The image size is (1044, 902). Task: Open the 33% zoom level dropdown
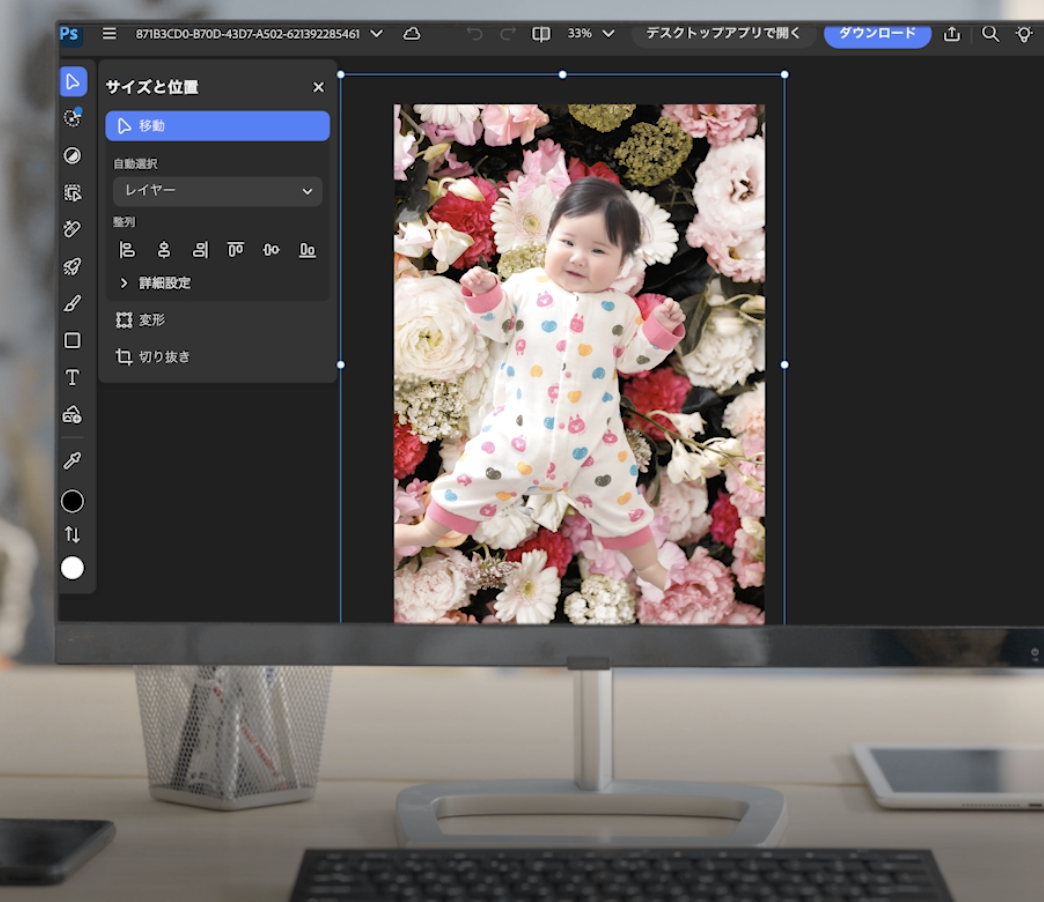tap(590, 34)
